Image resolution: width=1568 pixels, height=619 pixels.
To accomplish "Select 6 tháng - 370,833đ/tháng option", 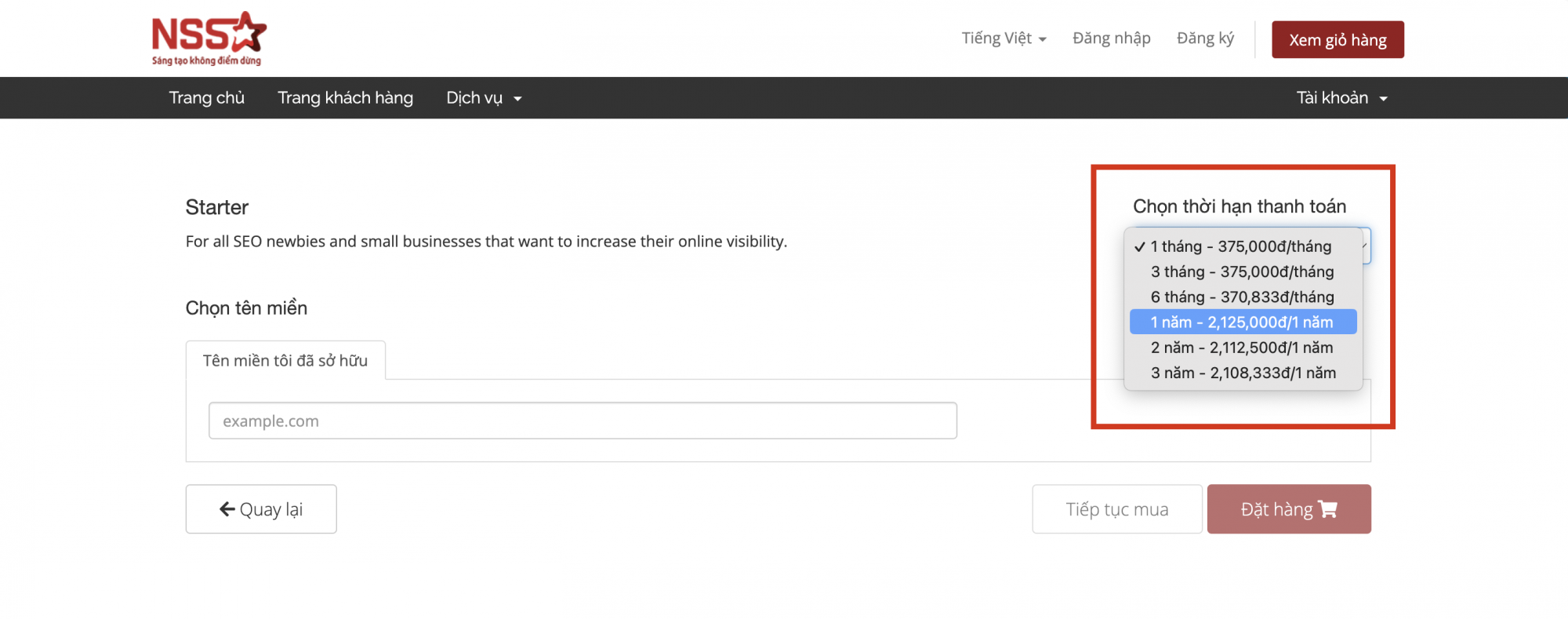I will (x=1242, y=297).
